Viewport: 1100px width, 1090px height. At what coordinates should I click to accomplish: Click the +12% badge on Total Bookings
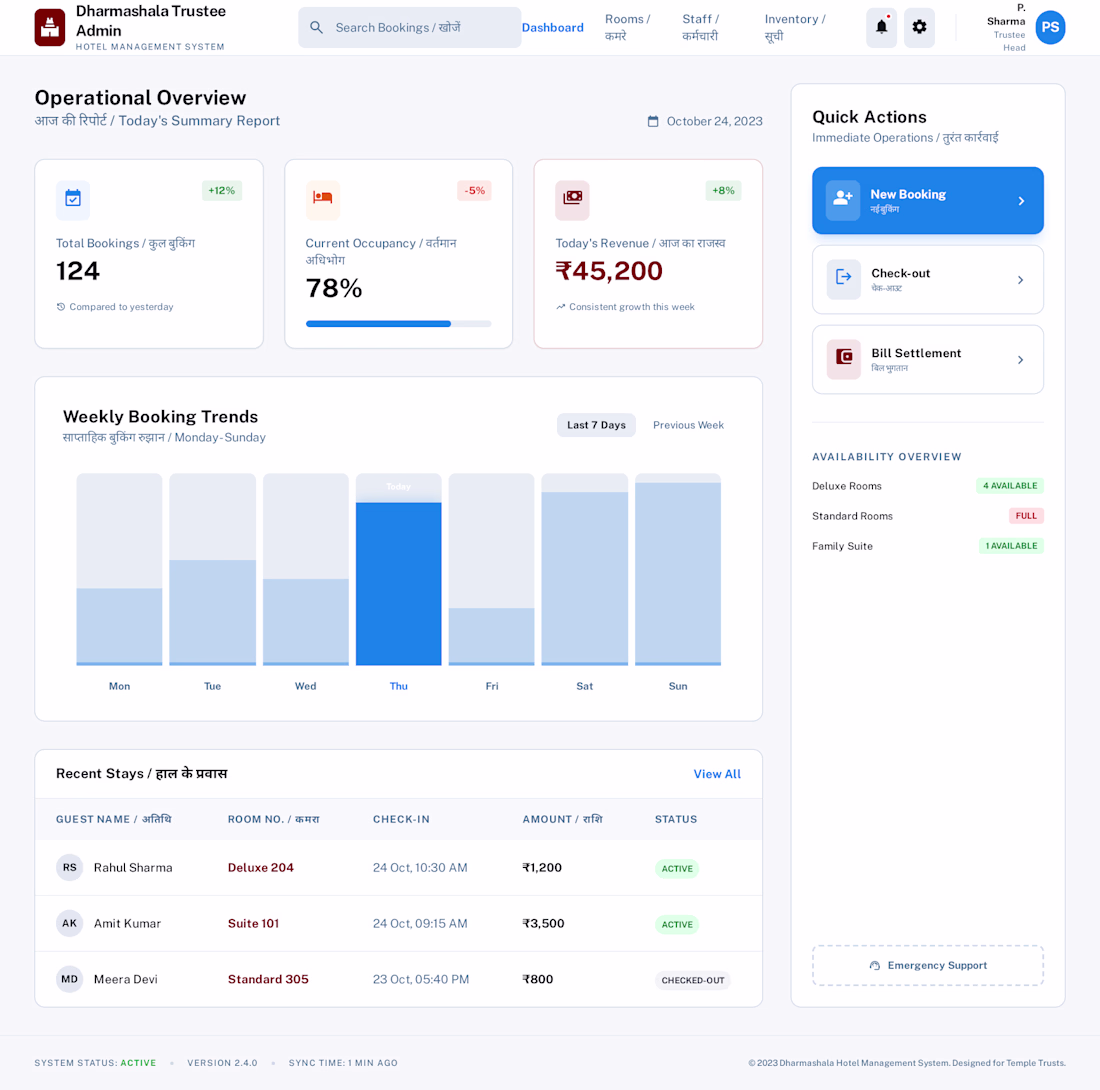[222, 191]
